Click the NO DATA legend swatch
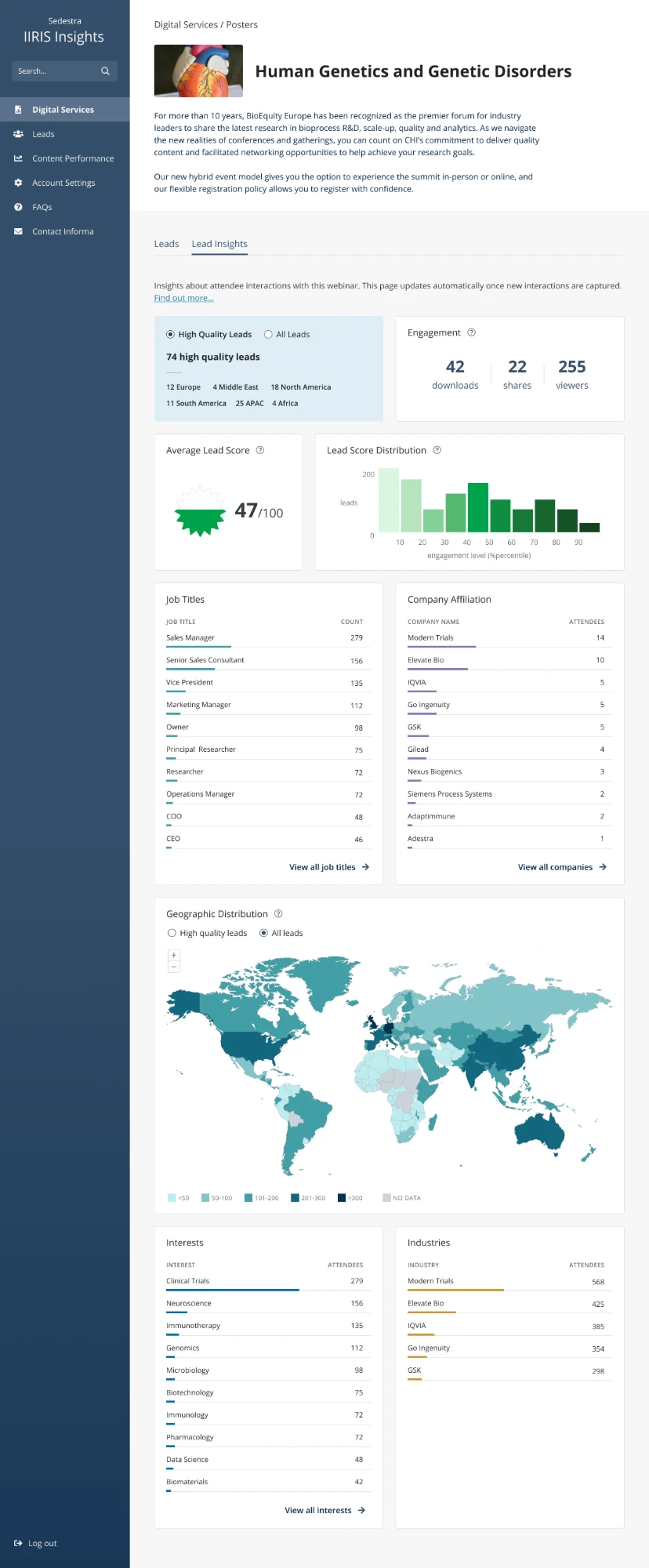Image resolution: width=649 pixels, height=1568 pixels. pyautogui.click(x=386, y=1198)
